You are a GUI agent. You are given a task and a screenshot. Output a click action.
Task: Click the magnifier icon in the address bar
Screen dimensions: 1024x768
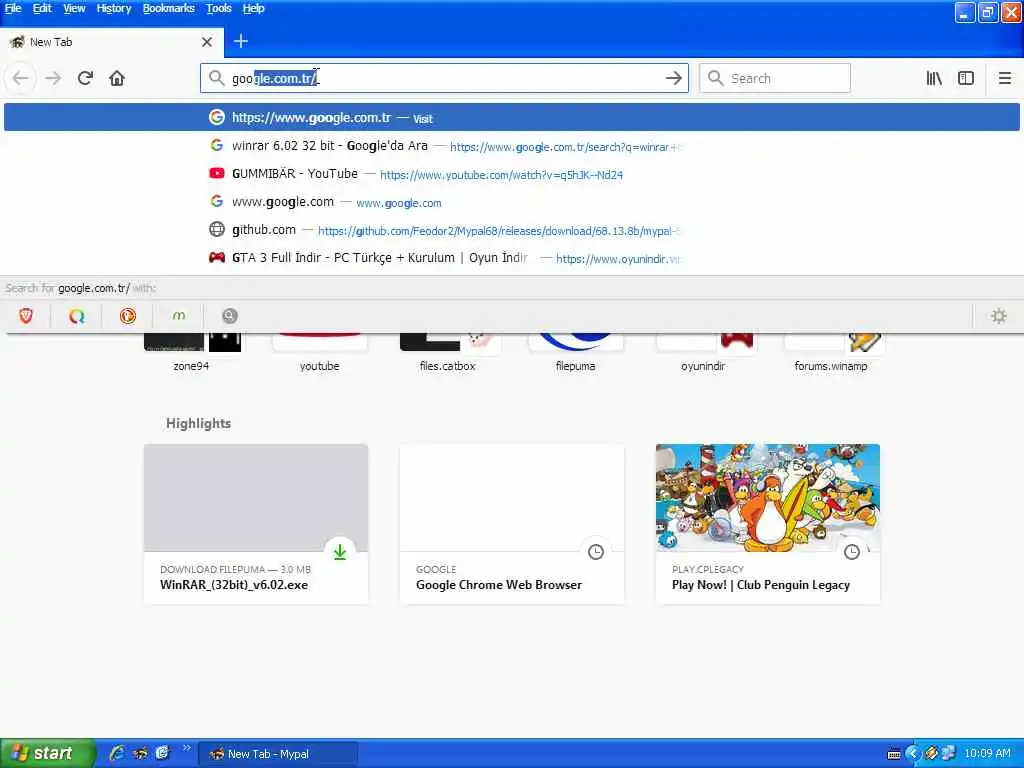(216, 78)
